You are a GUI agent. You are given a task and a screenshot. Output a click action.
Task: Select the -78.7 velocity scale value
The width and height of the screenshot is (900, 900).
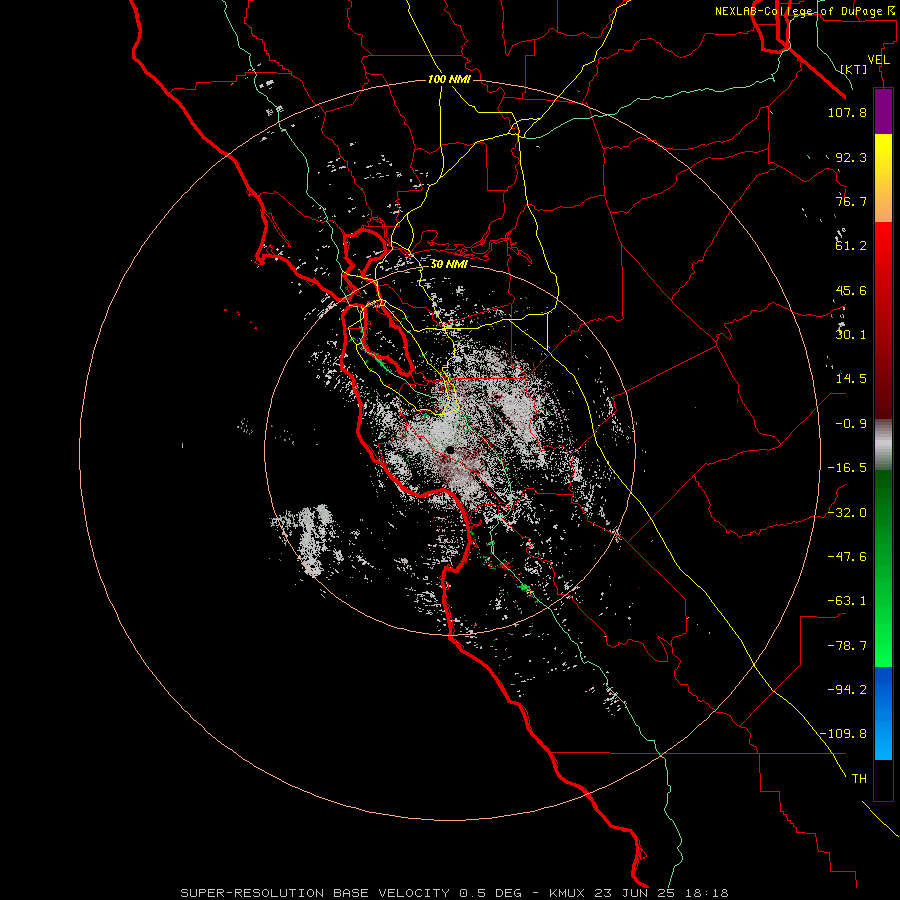click(x=847, y=646)
